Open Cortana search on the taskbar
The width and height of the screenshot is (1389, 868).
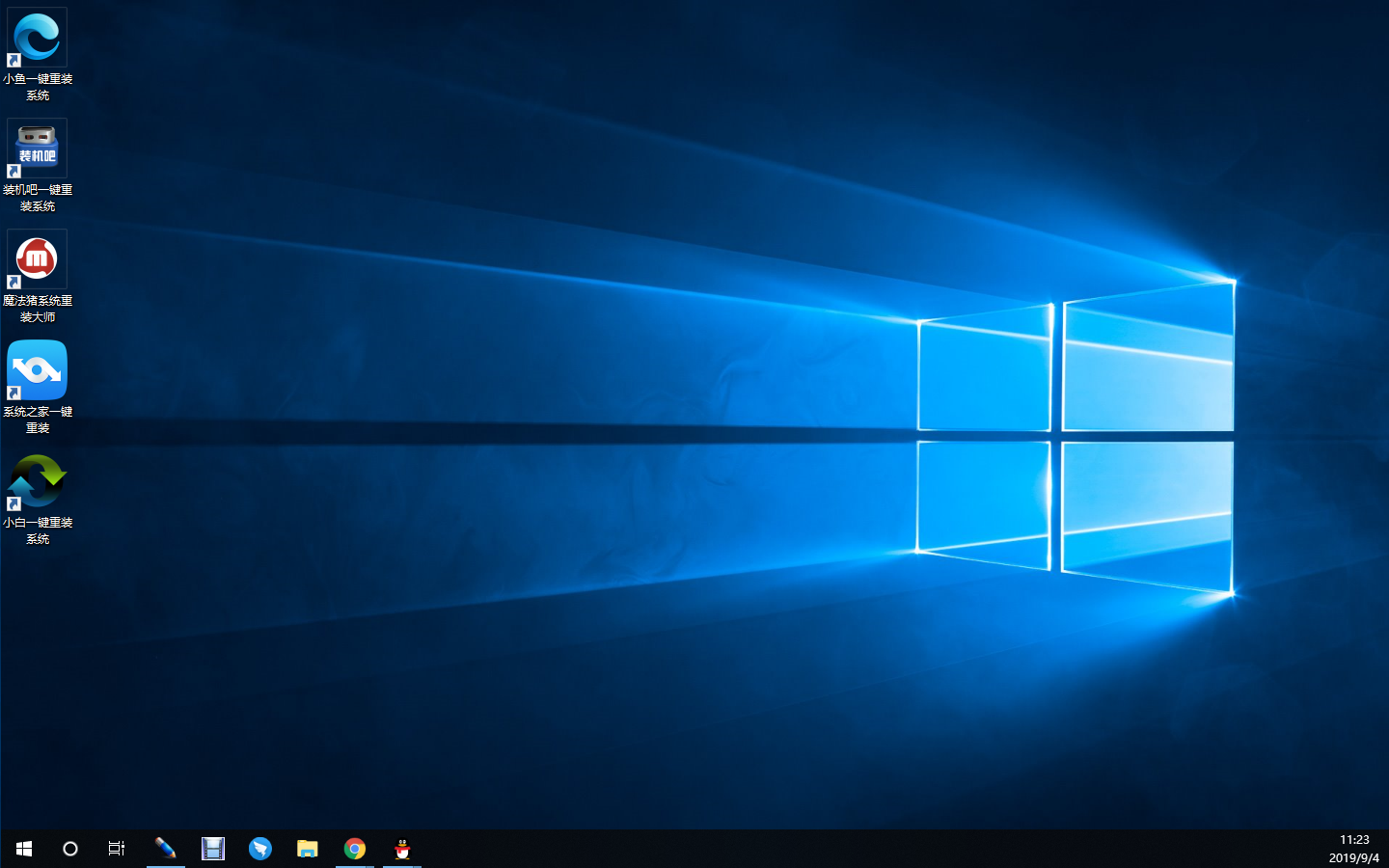[69, 849]
